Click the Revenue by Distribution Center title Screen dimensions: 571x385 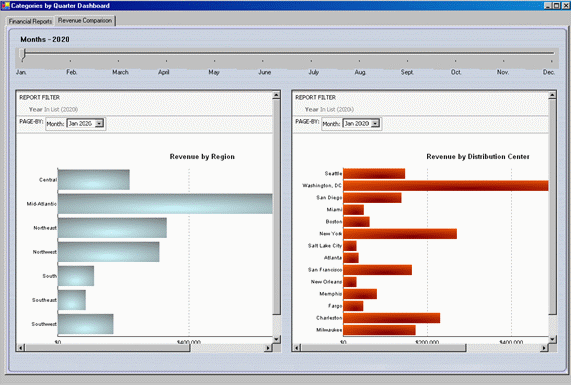[478, 157]
